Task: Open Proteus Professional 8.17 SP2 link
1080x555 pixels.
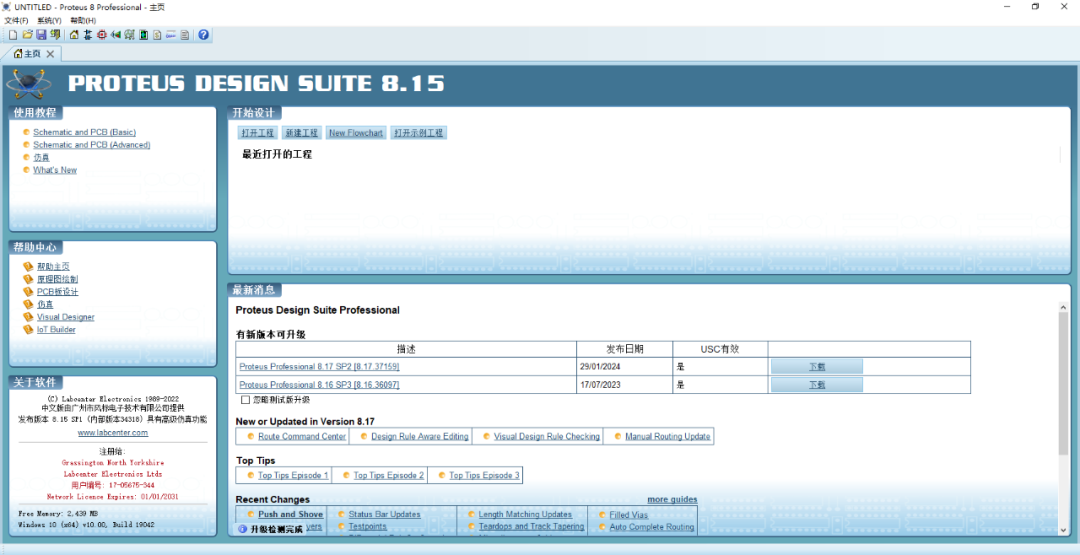Action: click(x=320, y=366)
